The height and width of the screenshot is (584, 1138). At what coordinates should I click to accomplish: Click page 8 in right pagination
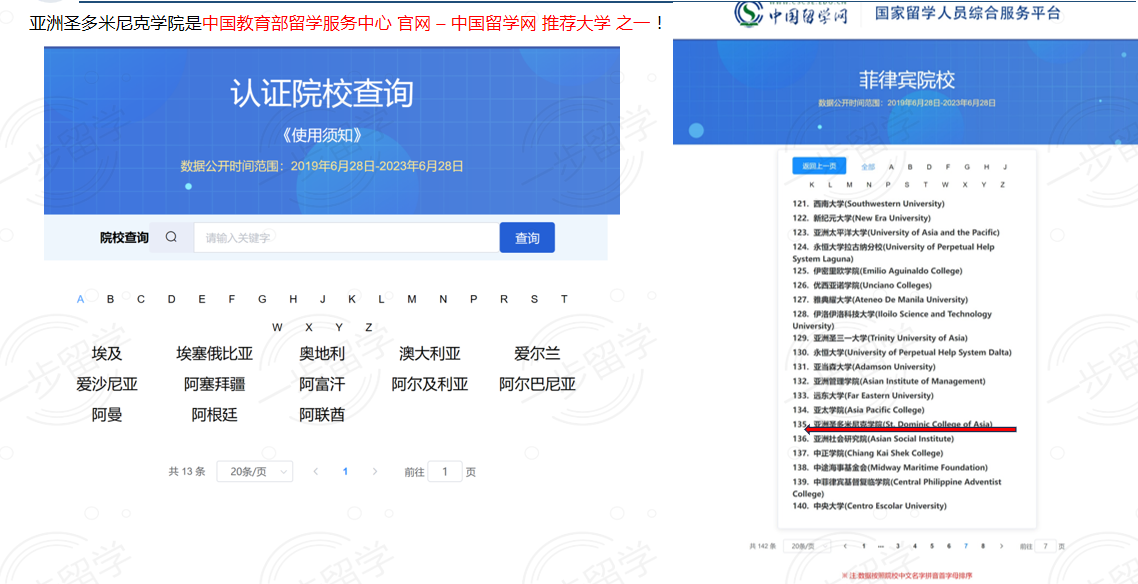coord(983,546)
